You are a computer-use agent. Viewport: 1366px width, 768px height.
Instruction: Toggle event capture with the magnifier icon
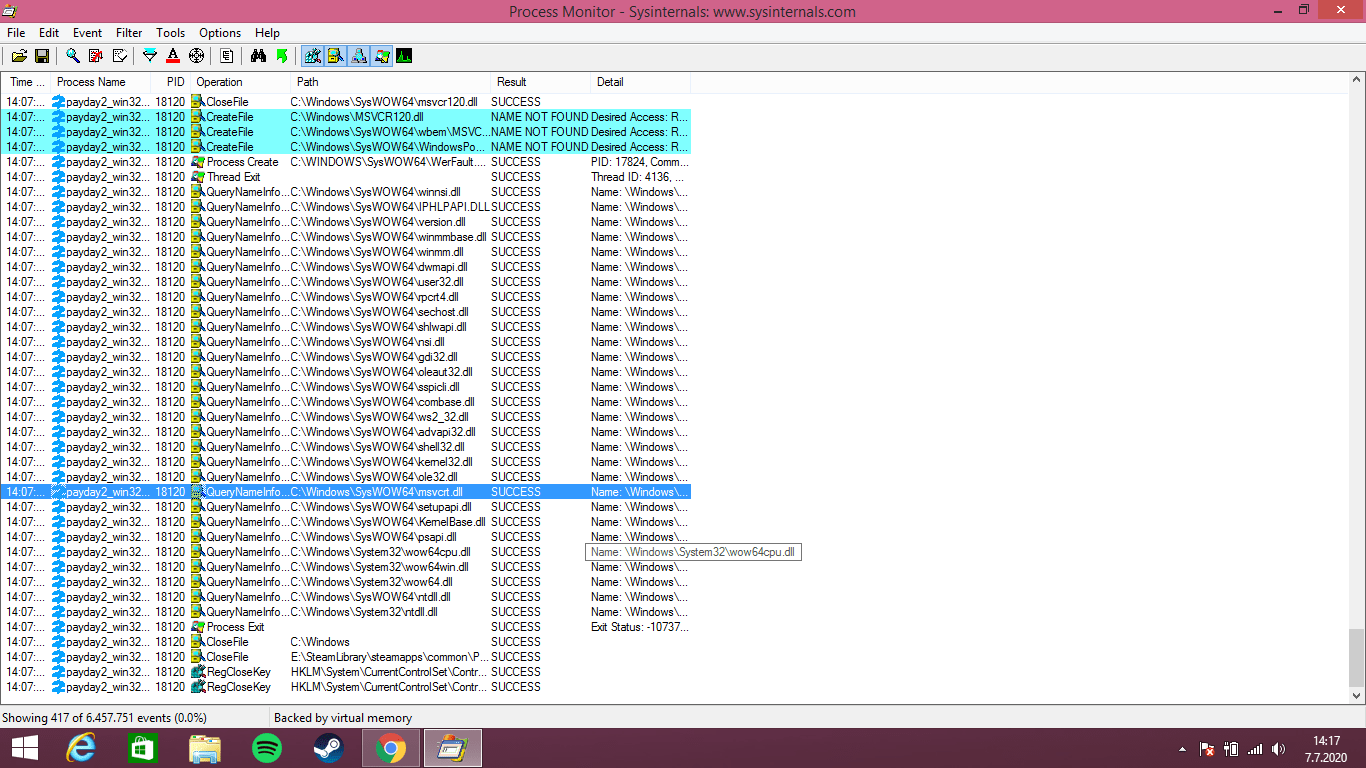pyautogui.click(x=73, y=56)
